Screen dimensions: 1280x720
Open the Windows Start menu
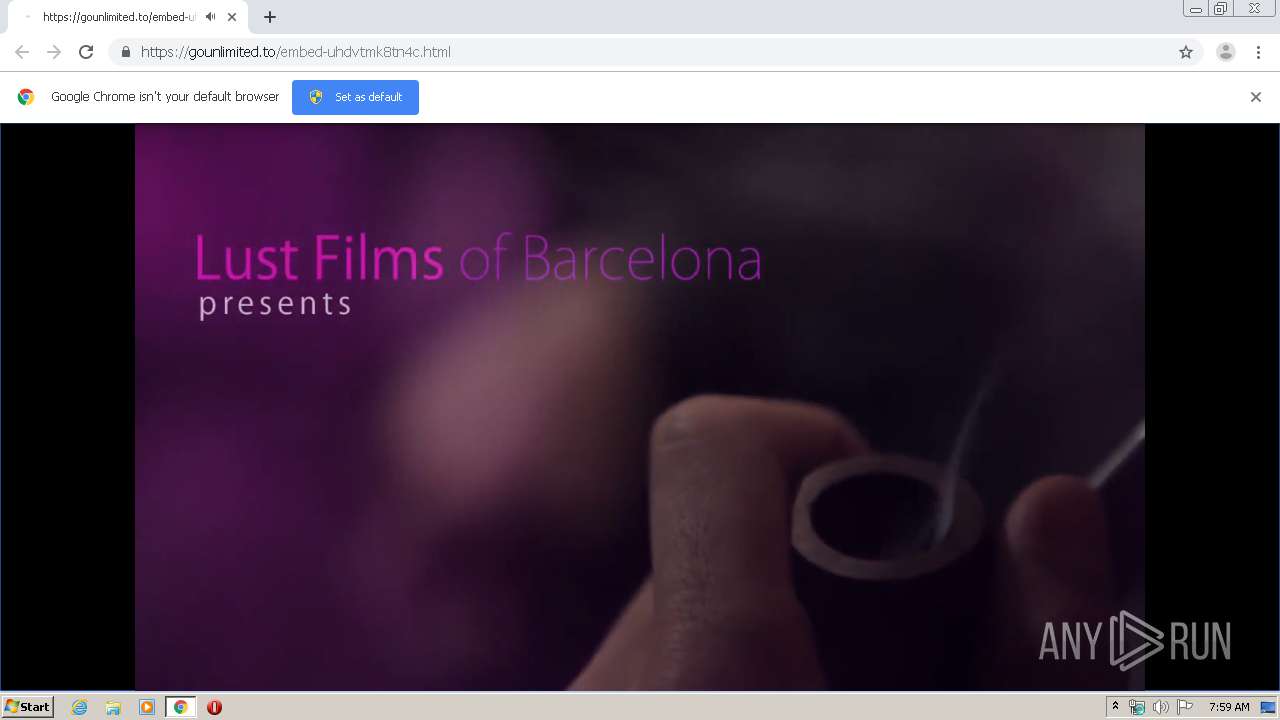[28, 707]
